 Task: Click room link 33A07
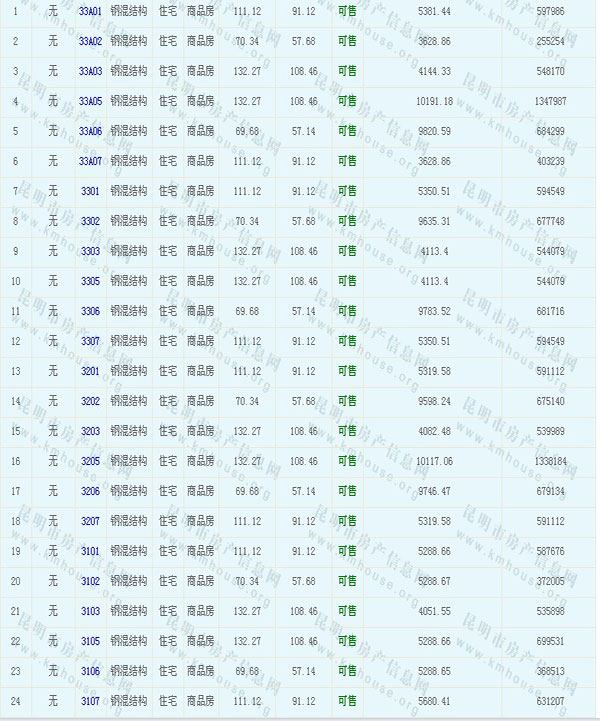pos(90,161)
